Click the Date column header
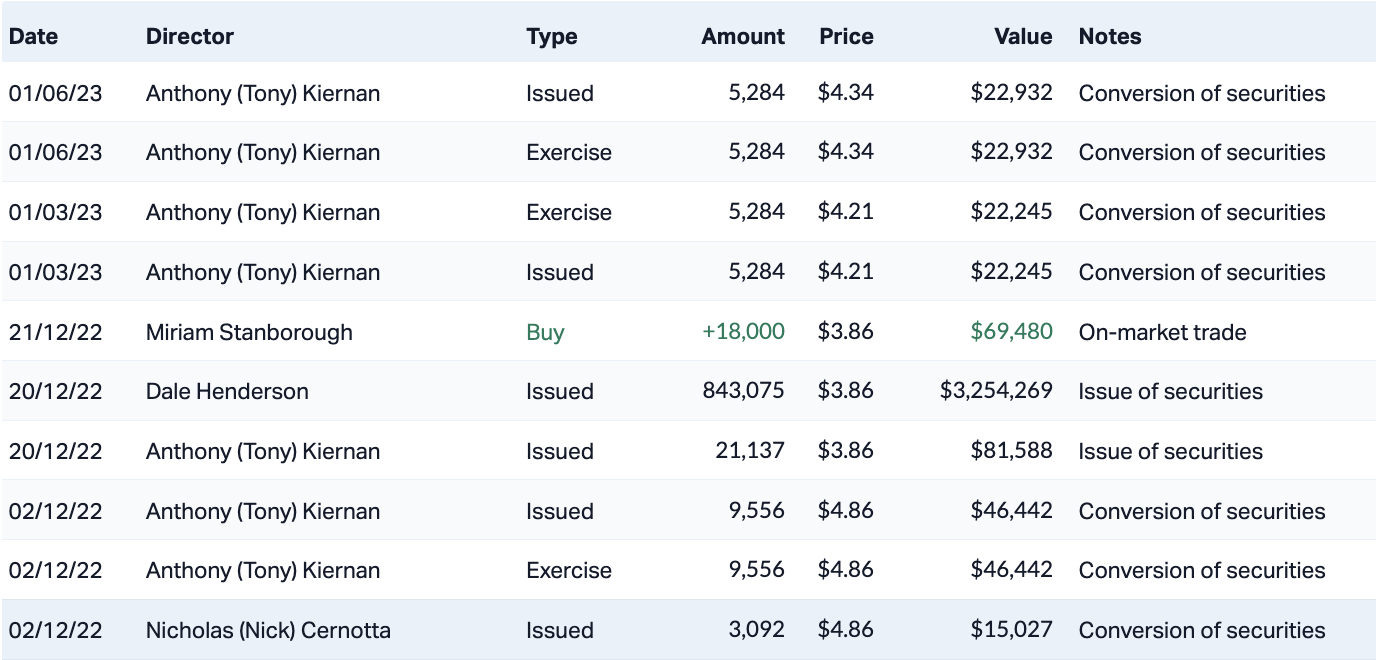 [34, 37]
